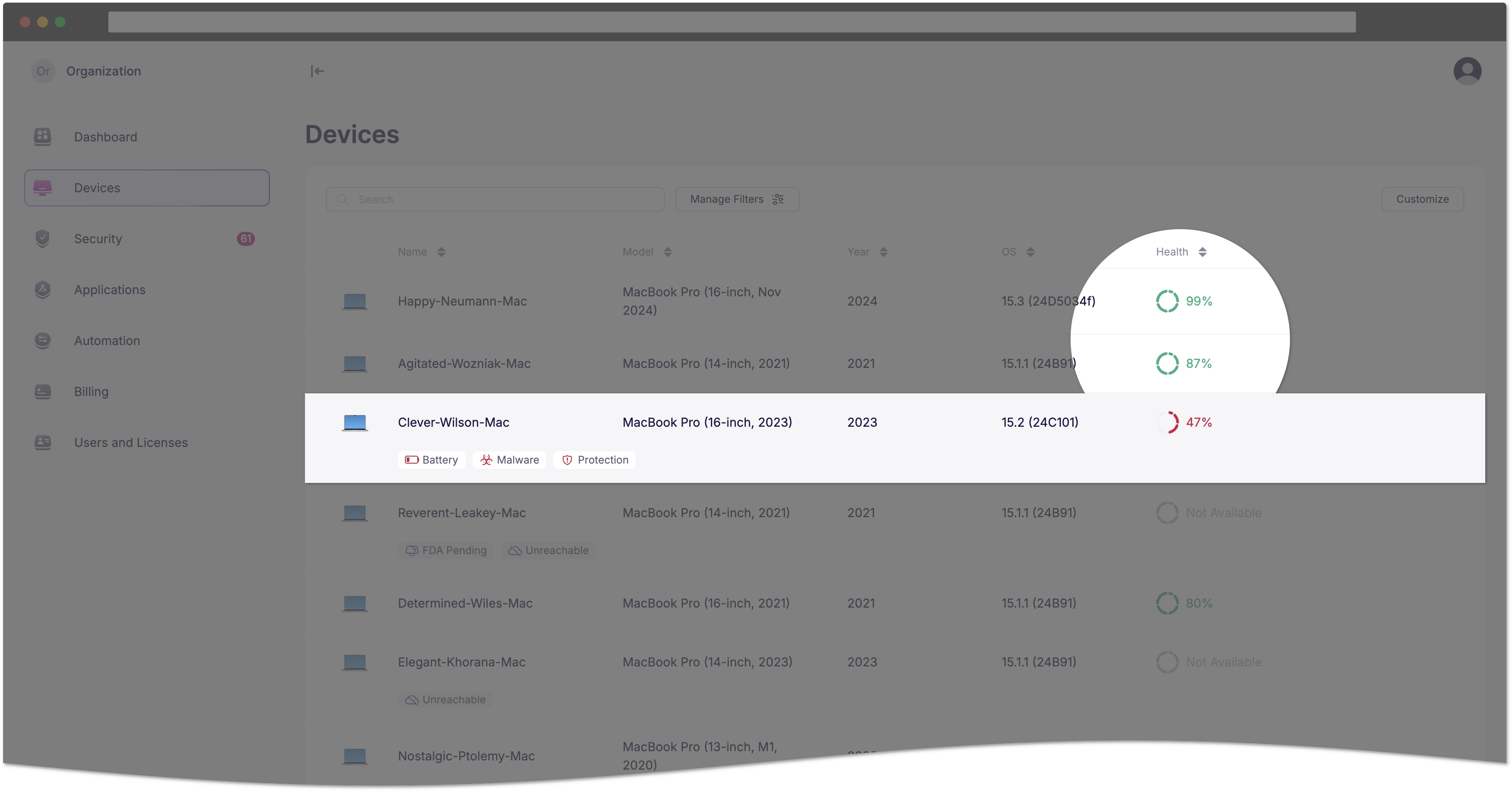
Task: Open Manage Filters dropdown
Action: pos(736,199)
